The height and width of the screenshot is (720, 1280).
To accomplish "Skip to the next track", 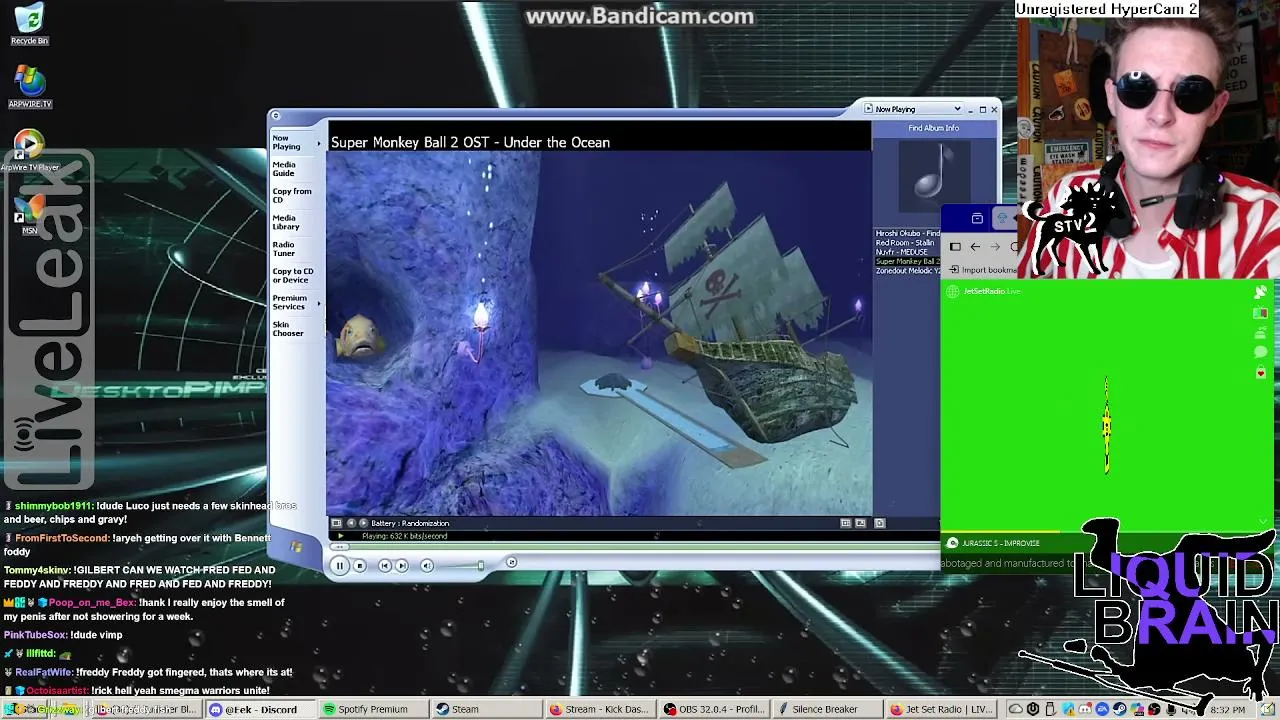I will [402, 566].
